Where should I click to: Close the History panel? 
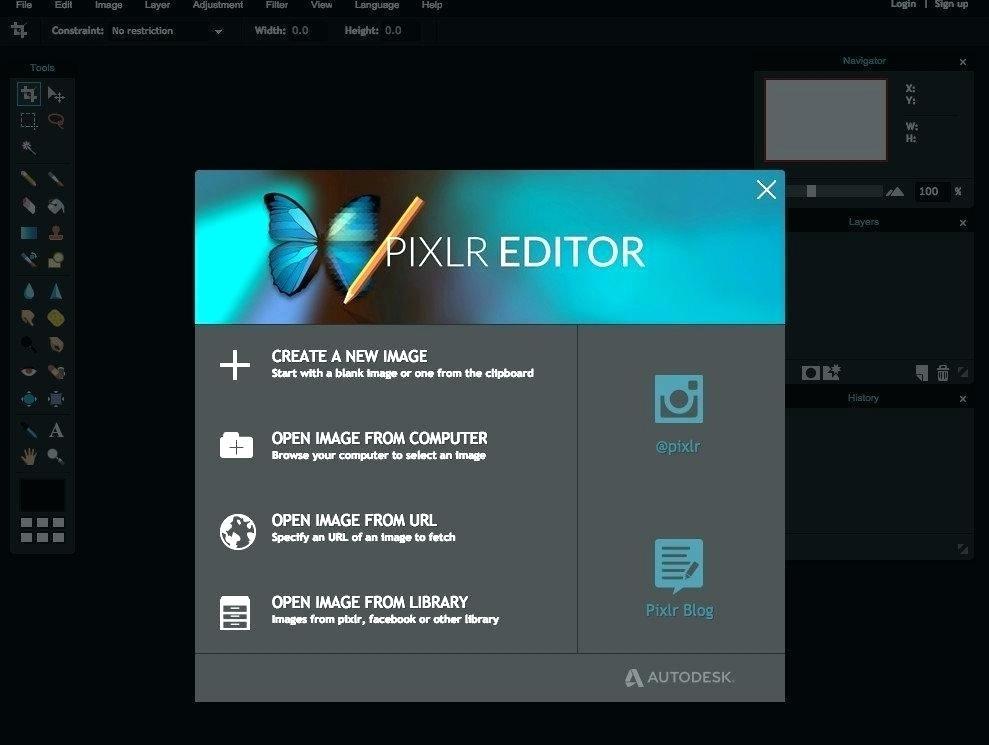[963, 399]
